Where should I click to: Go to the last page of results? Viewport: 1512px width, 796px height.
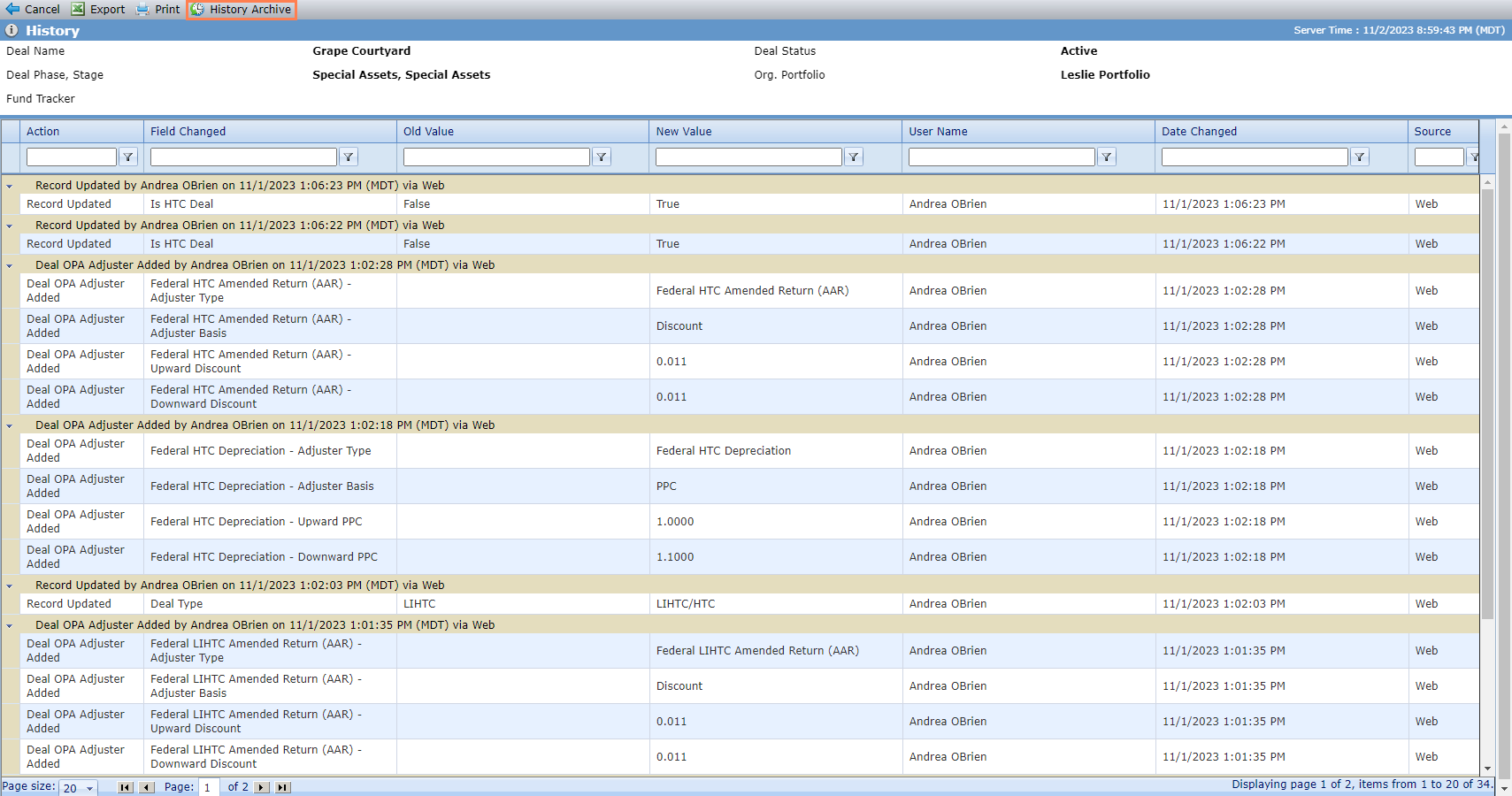[283, 787]
